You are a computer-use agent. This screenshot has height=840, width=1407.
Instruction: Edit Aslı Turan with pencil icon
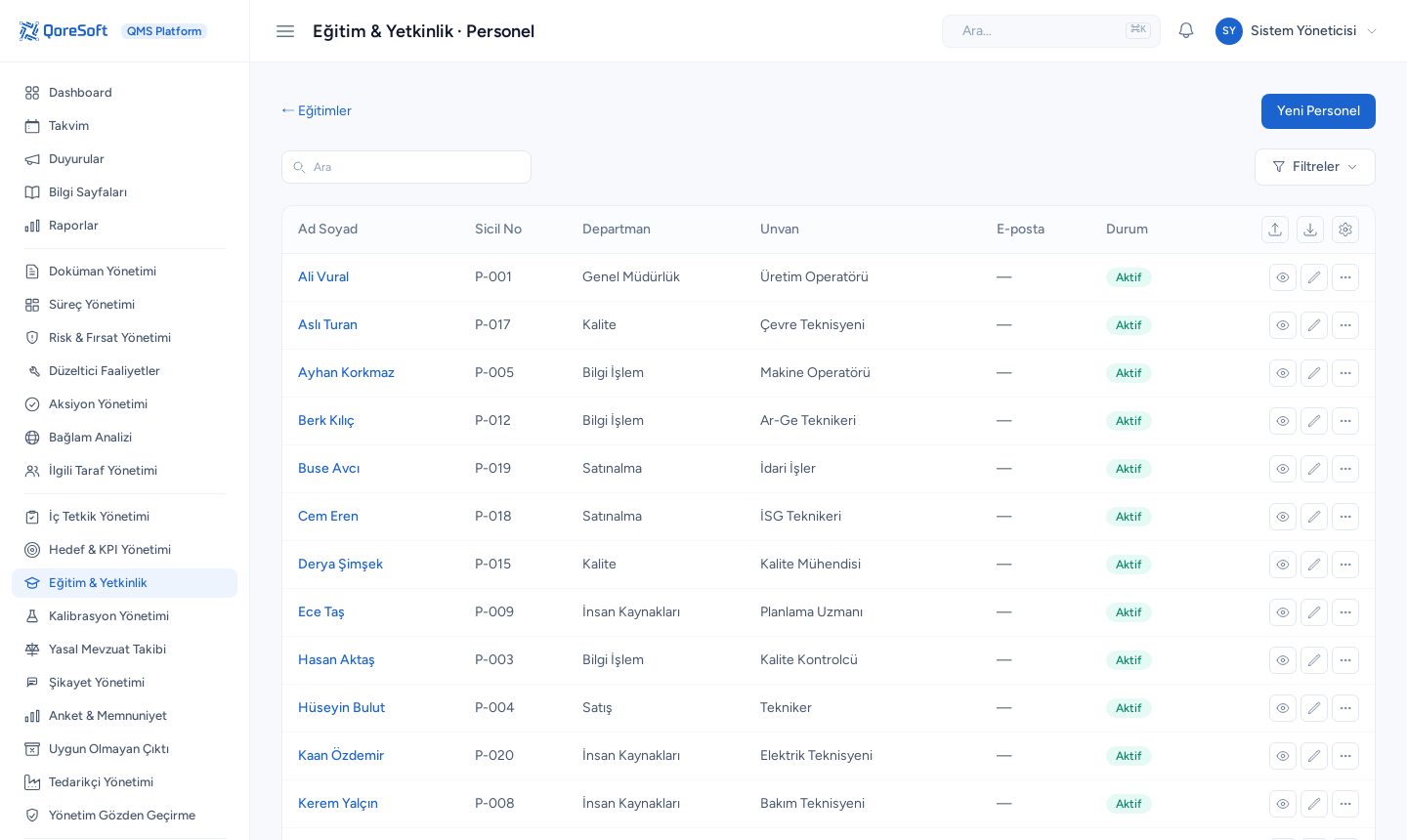click(x=1314, y=325)
